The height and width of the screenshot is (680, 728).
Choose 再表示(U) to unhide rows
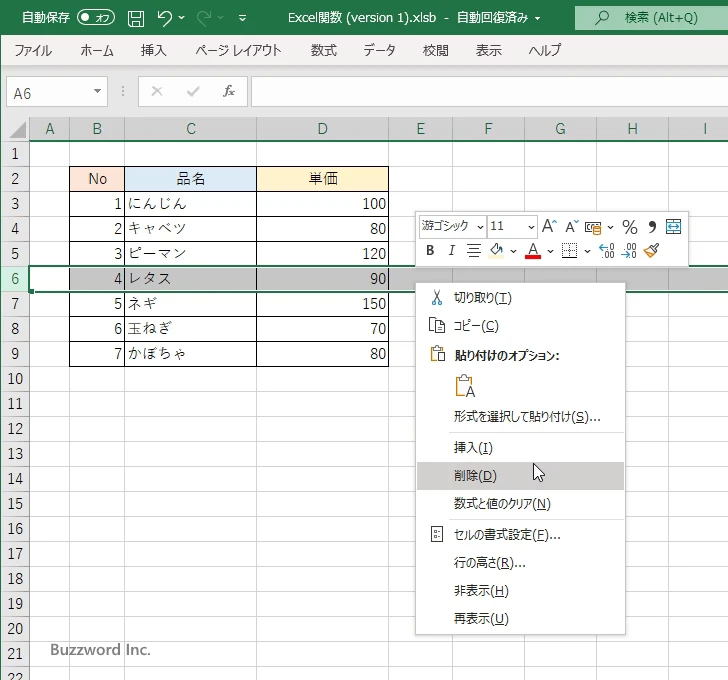point(520,619)
